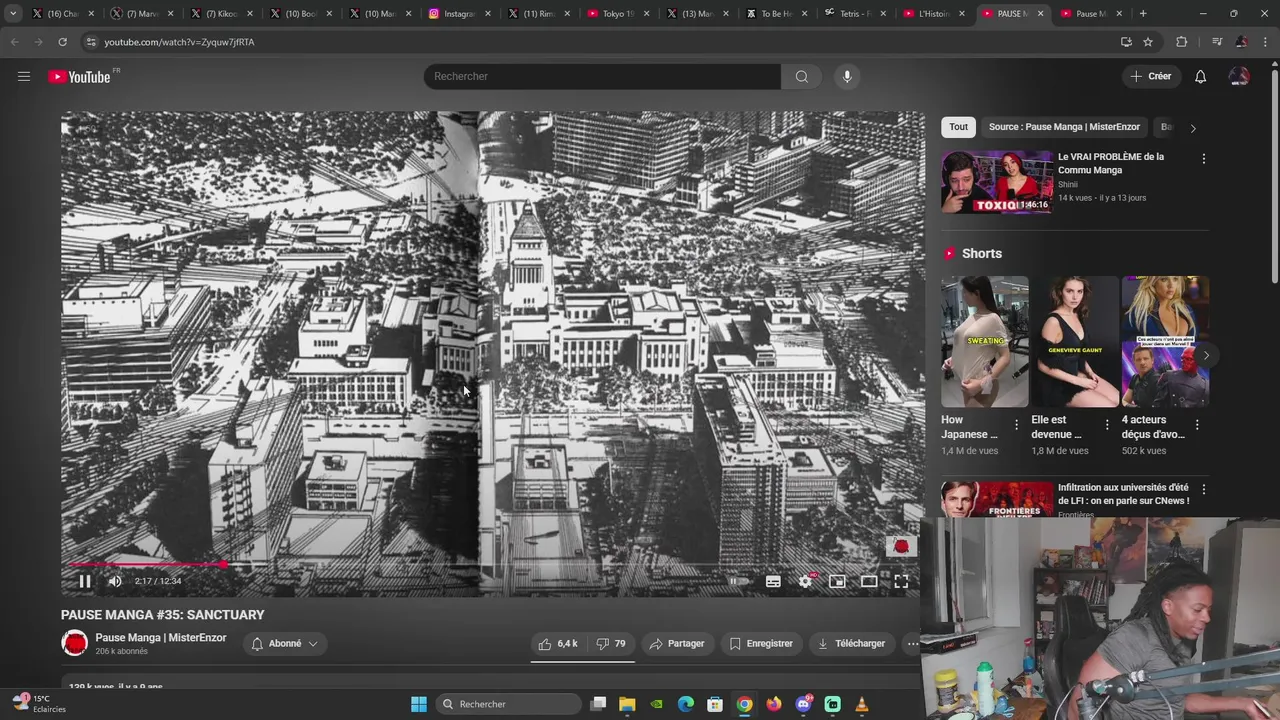Open the 4 acteurs déçus short
The height and width of the screenshot is (720, 1280).
pos(1165,342)
